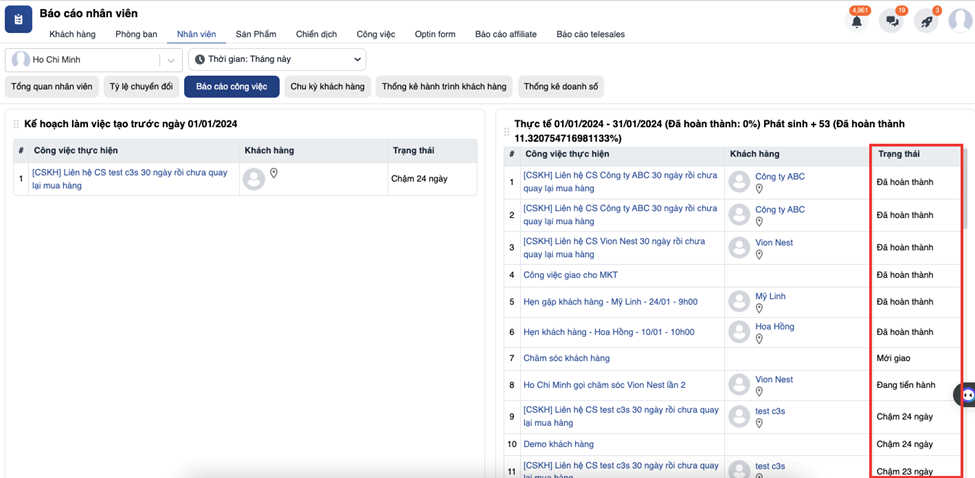Viewport: 975px width, 478px height.
Task: Open the Demo khách hàng task link
Action: coord(558,444)
